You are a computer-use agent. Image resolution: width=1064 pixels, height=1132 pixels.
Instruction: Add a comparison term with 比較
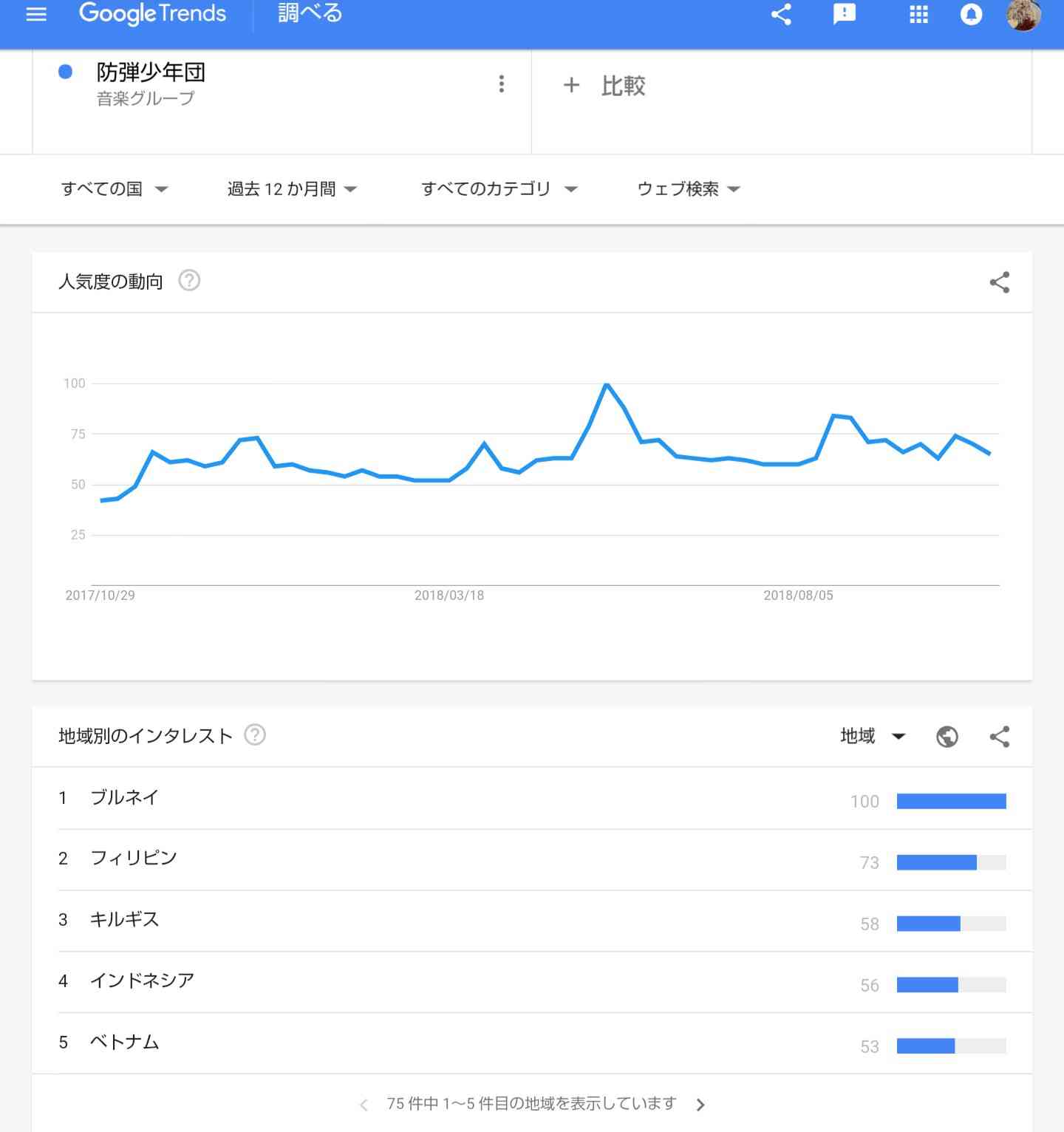coord(604,86)
